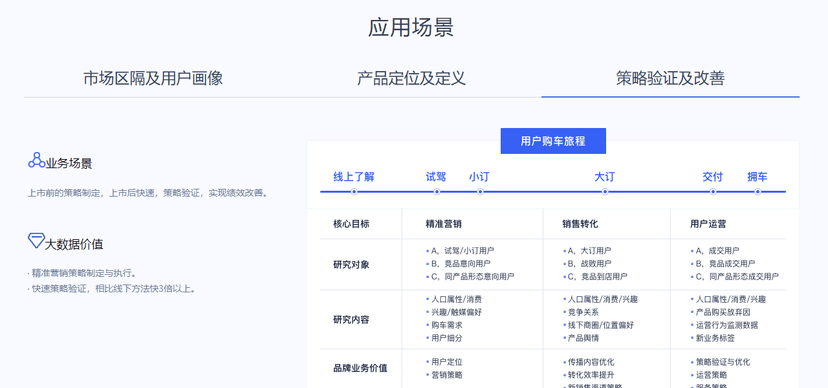Screen dimensions: 828x388
Task: Click the 大订 timeline marker dot
Action: tap(605, 192)
